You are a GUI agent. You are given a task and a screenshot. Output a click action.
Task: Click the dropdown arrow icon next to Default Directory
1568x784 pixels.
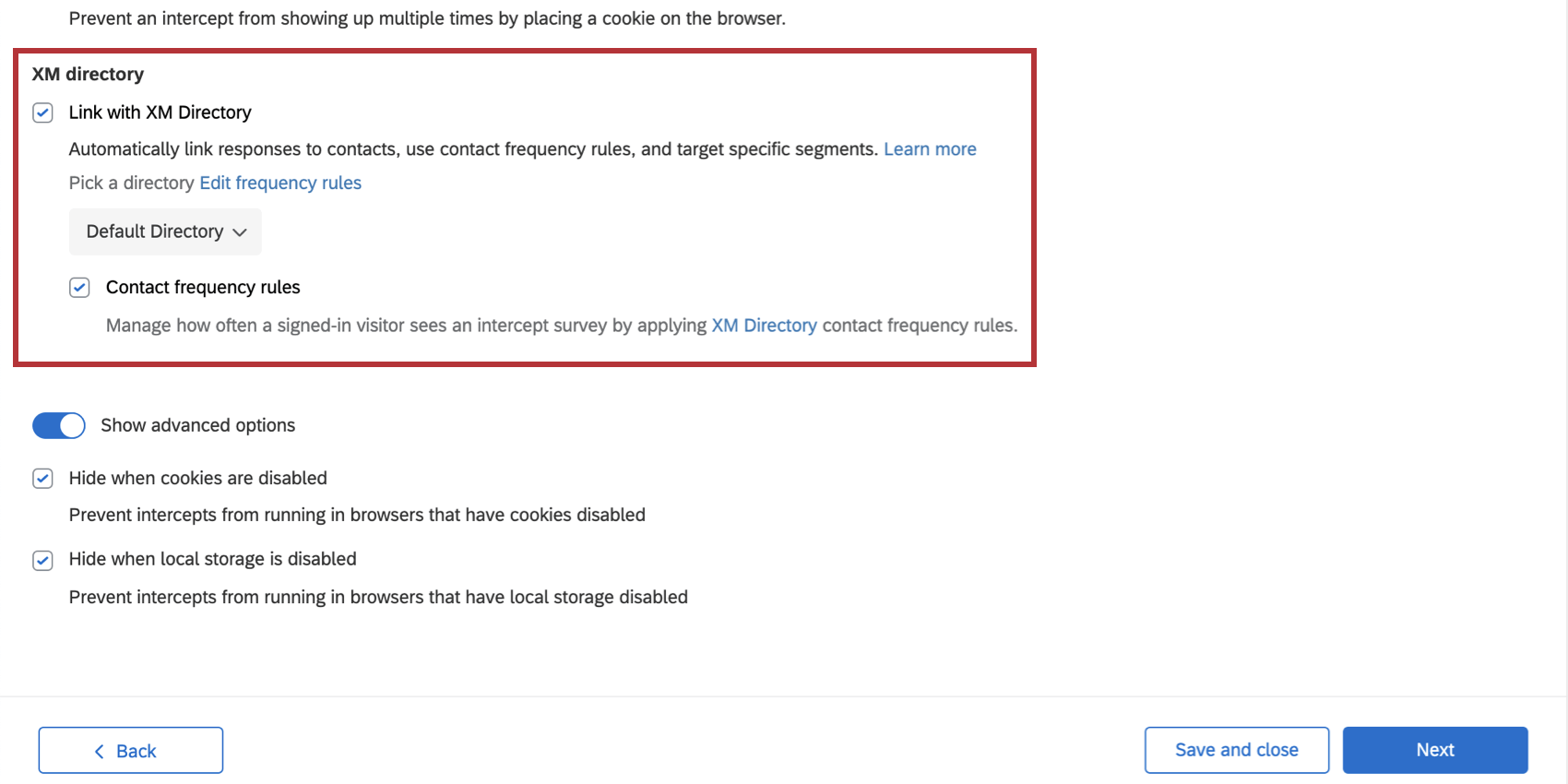pos(239,232)
